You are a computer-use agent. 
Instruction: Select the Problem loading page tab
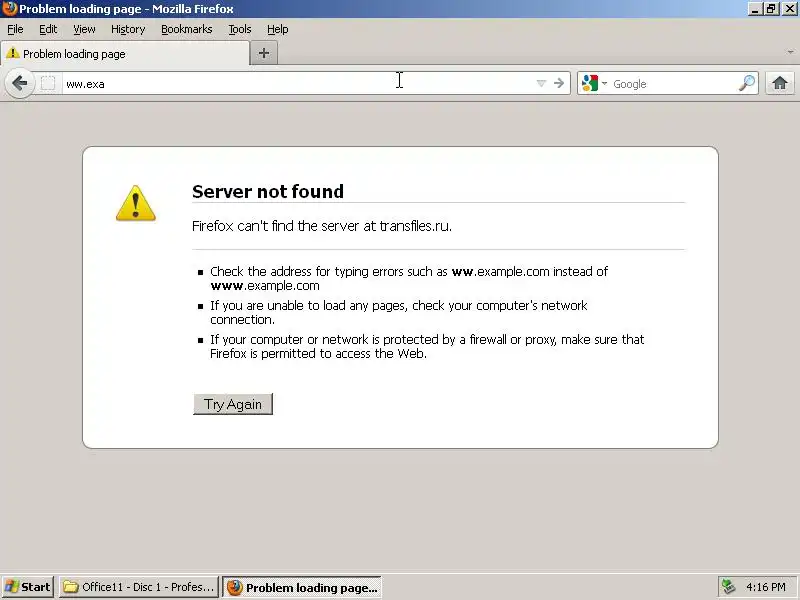coord(125,54)
